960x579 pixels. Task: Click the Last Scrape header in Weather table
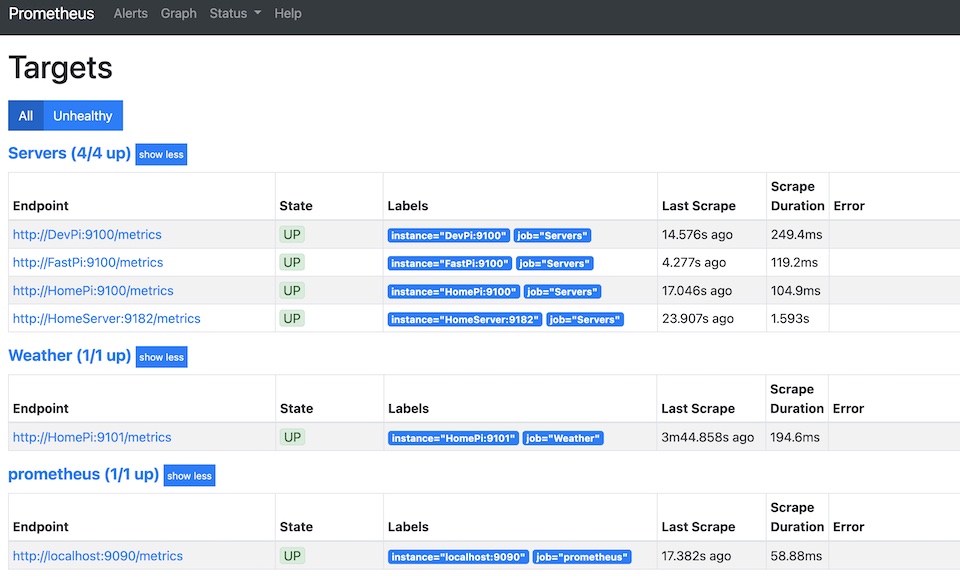click(698, 409)
